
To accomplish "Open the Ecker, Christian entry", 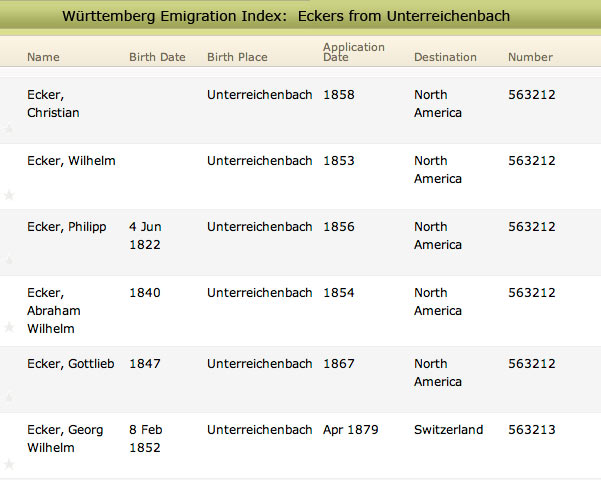I will [x=53, y=104].
